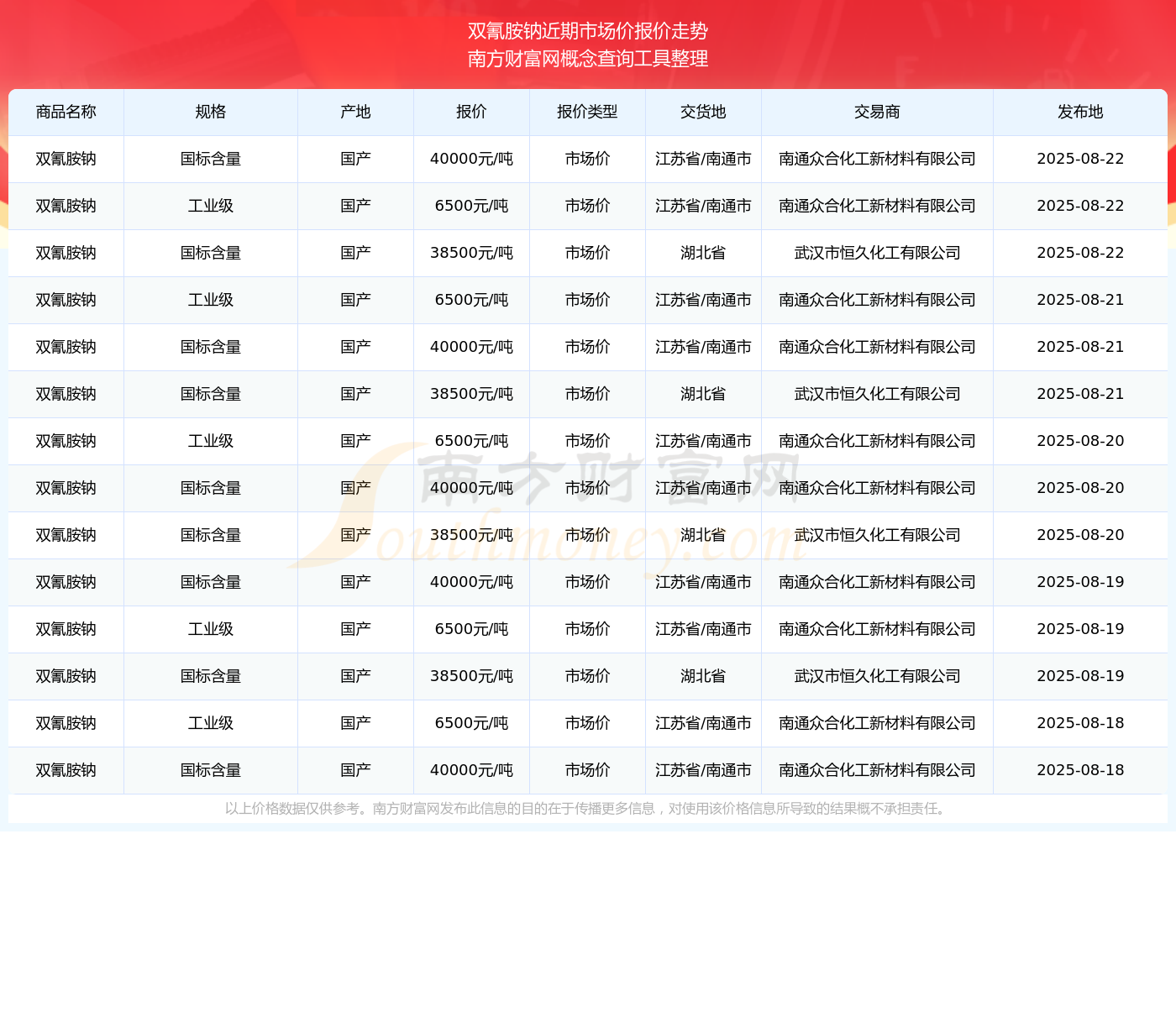Click the title 双氰胺钠近期市场价报价走势

pos(588,31)
